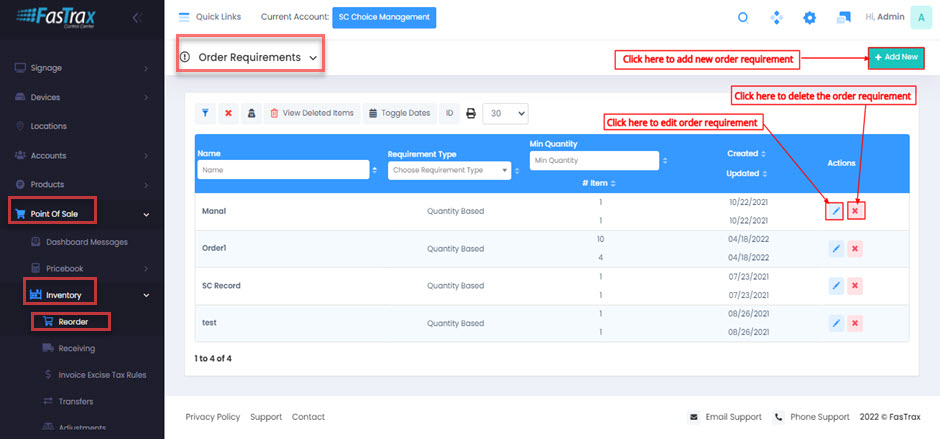Sort the table by Created date
The width and height of the screenshot is (940, 439).
[744, 154]
